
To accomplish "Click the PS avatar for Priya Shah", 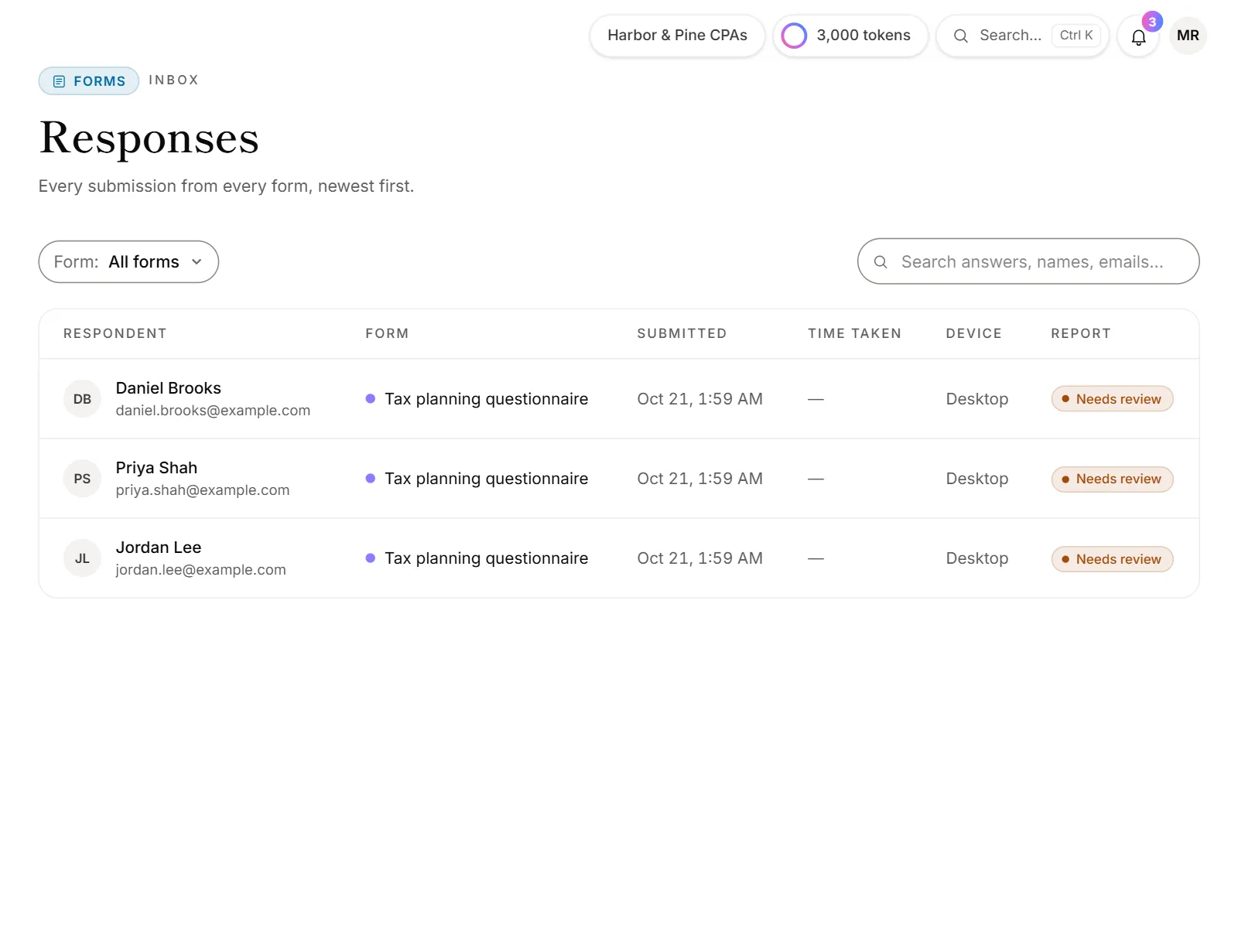I will click(x=82, y=479).
